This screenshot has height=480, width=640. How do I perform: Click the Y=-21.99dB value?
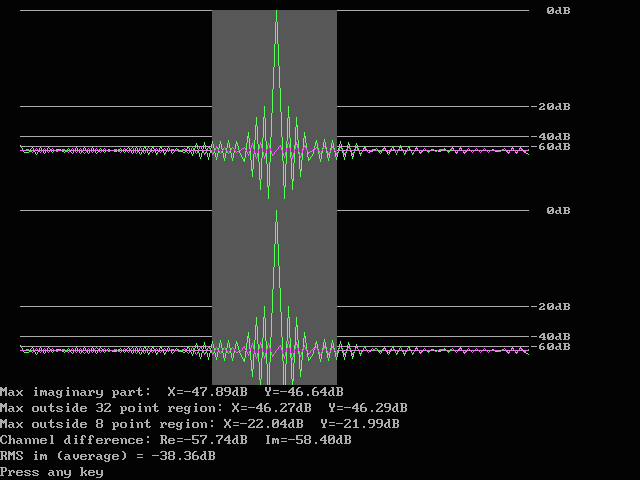tap(360, 424)
